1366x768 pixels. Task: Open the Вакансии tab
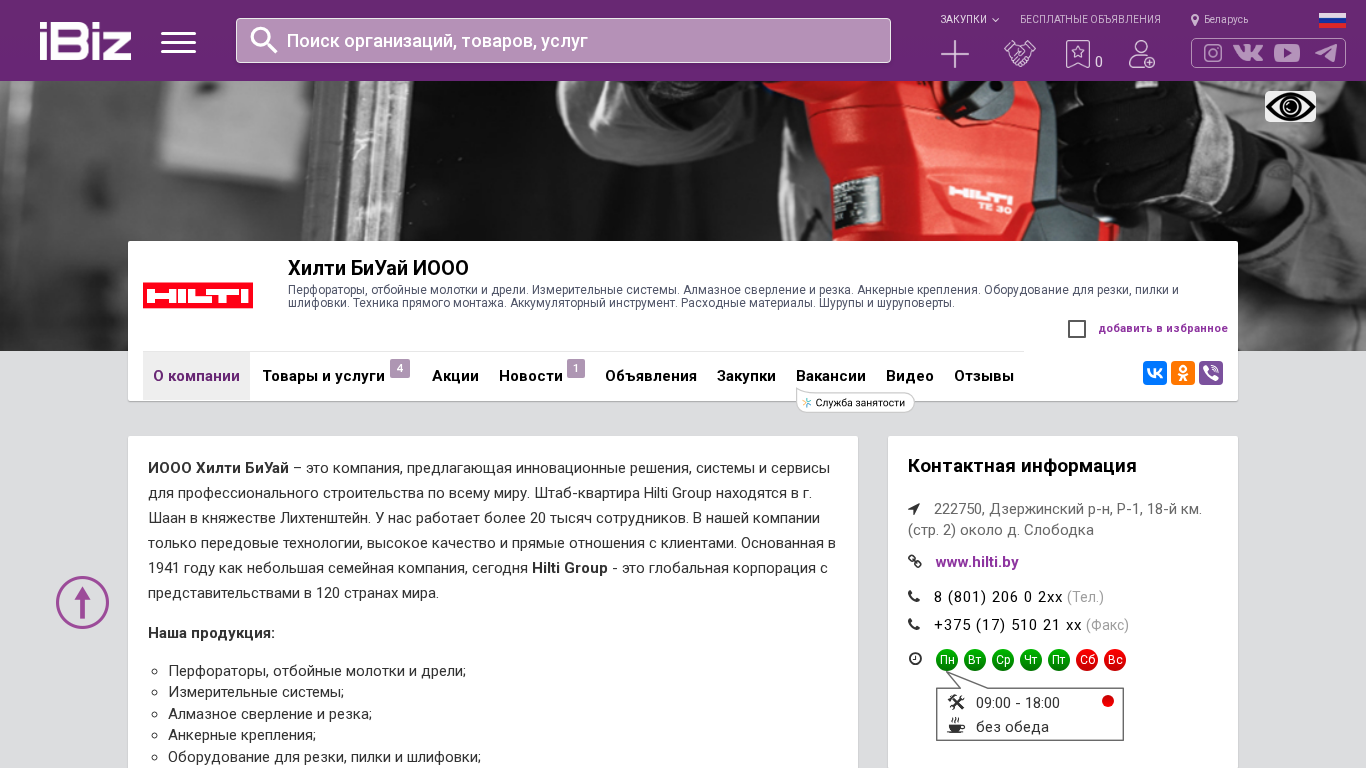click(x=831, y=376)
